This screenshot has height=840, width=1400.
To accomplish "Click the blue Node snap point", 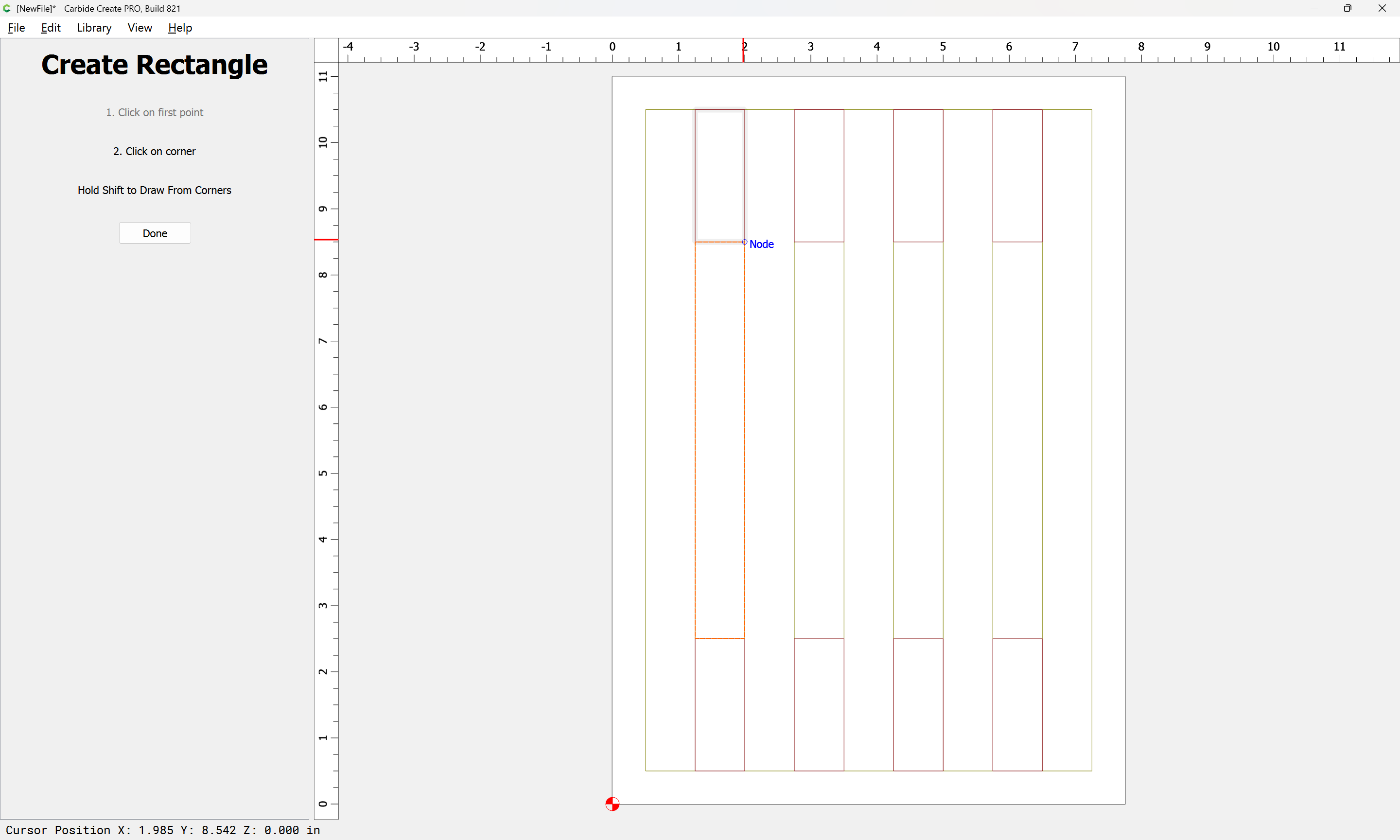I will pyautogui.click(x=745, y=242).
